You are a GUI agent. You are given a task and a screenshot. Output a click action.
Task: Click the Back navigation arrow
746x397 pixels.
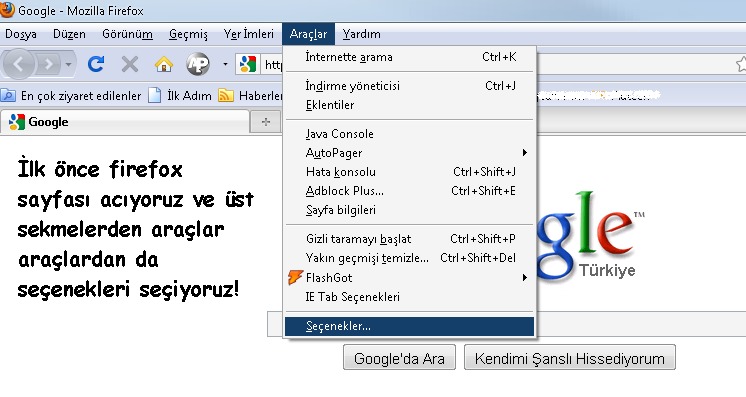pyautogui.click(x=19, y=64)
